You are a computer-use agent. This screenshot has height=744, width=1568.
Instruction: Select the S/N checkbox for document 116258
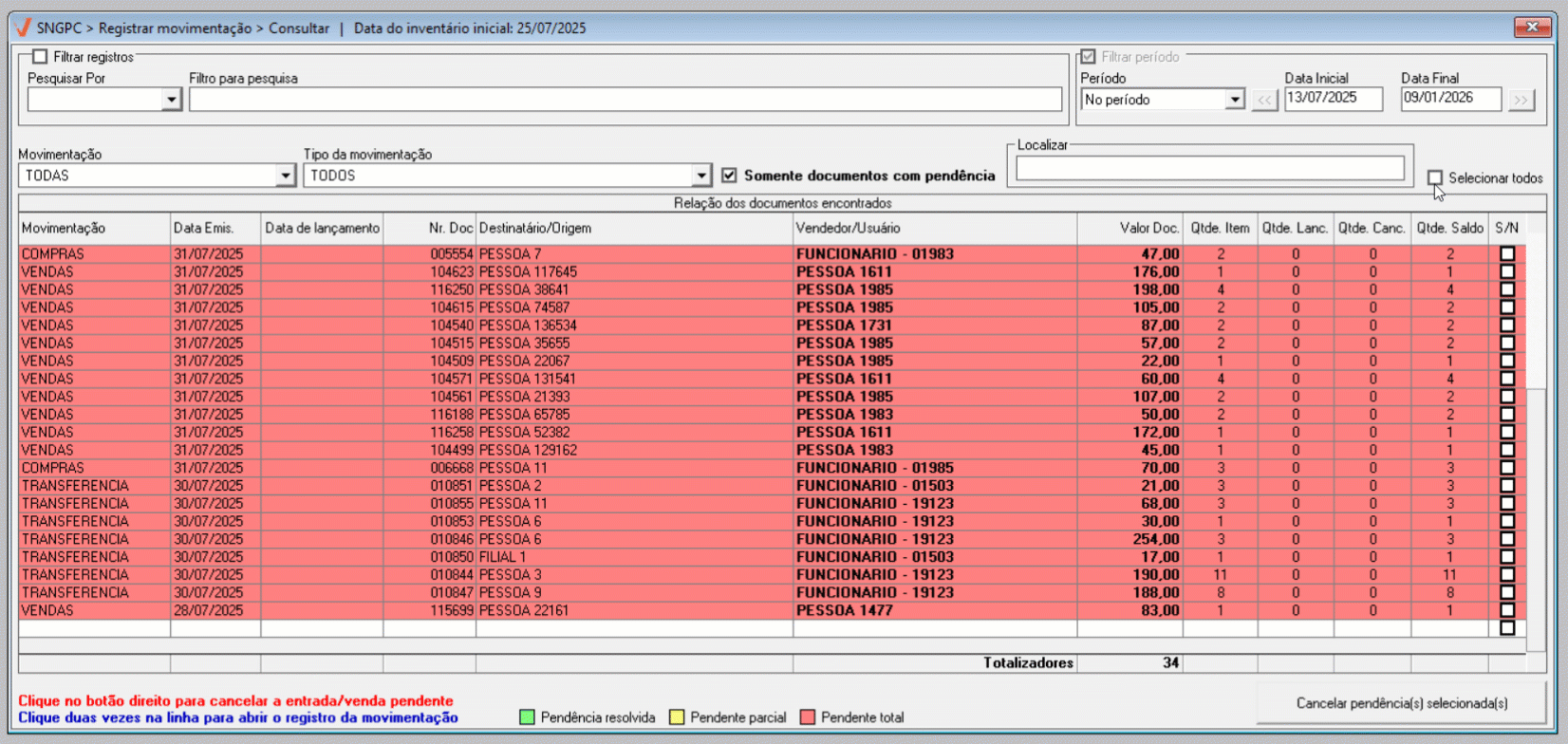(x=1507, y=432)
